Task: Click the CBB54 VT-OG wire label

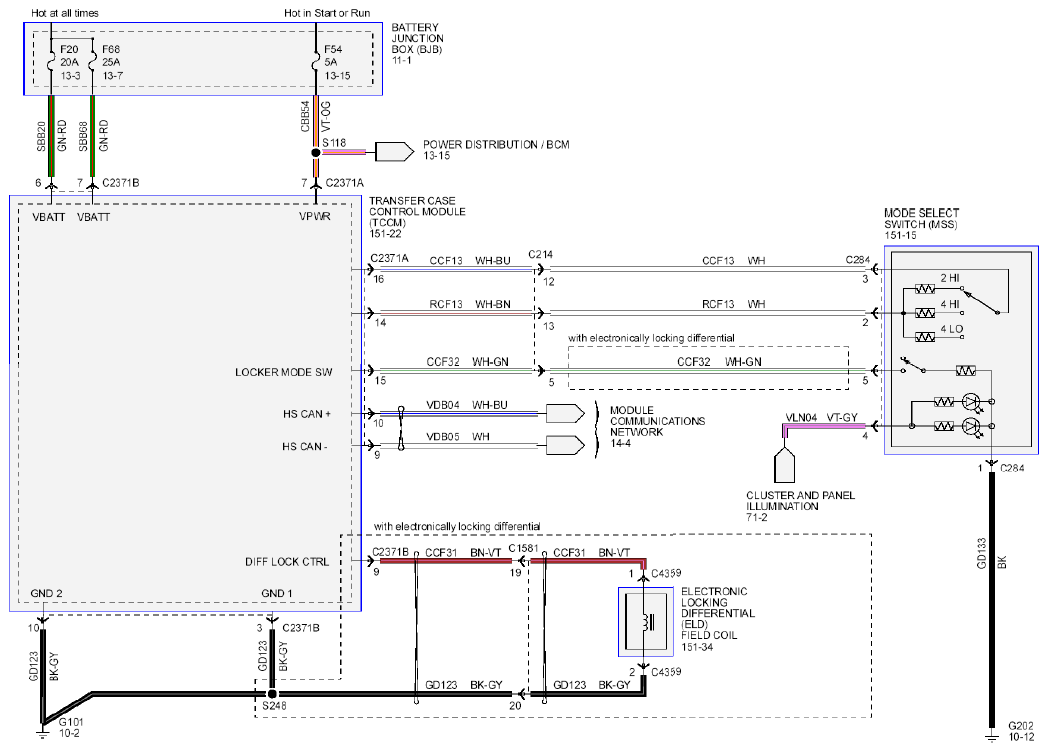Action: pyautogui.click(x=315, y=116)
